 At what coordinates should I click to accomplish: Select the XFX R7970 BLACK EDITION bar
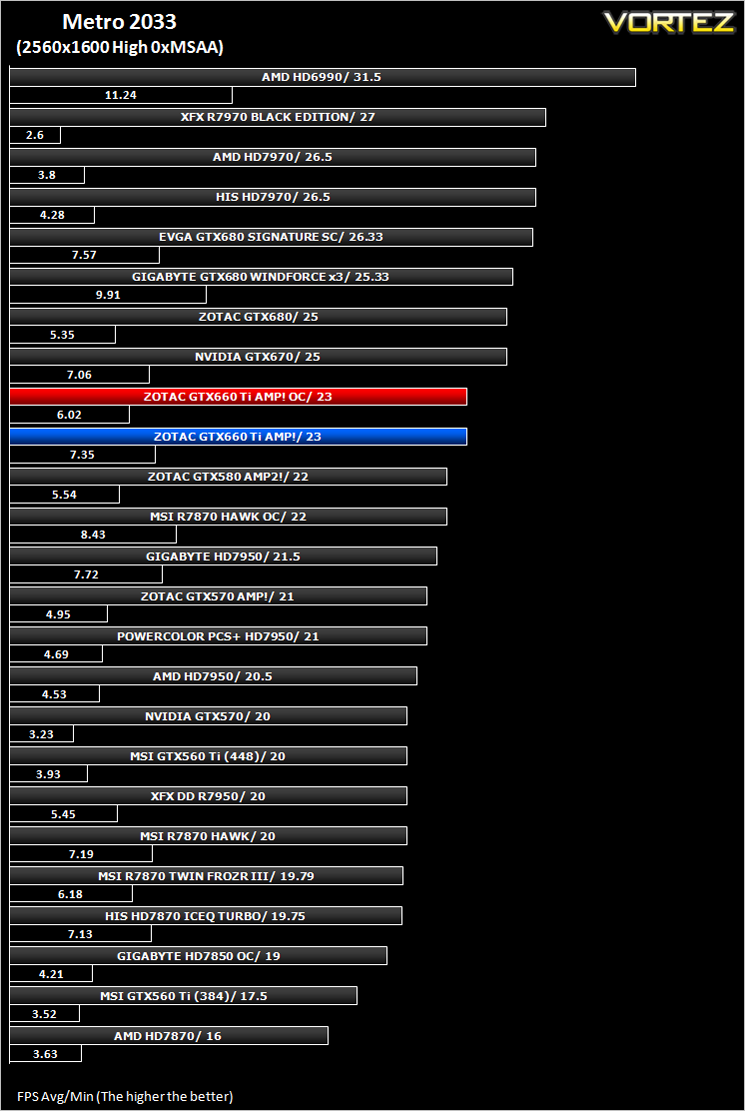coord(278,117)
